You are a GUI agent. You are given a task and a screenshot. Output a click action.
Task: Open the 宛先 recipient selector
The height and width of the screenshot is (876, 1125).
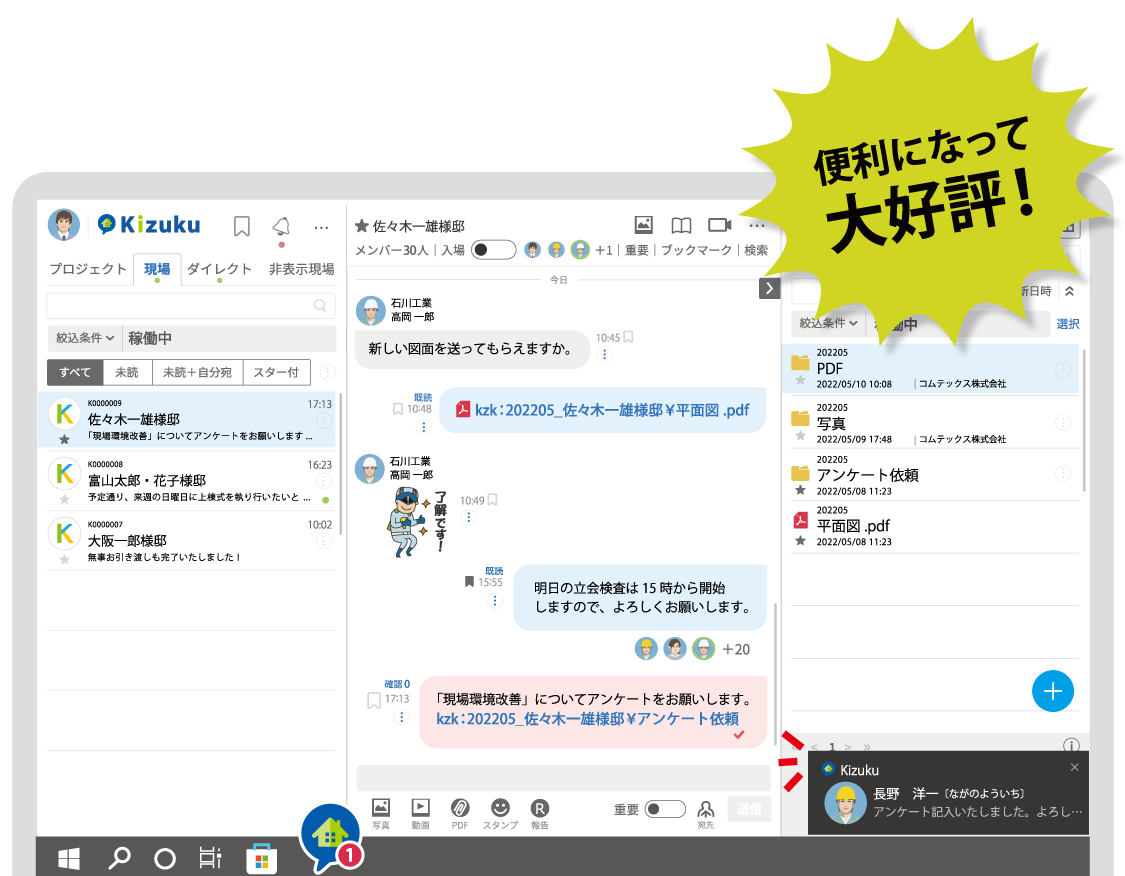705,810
